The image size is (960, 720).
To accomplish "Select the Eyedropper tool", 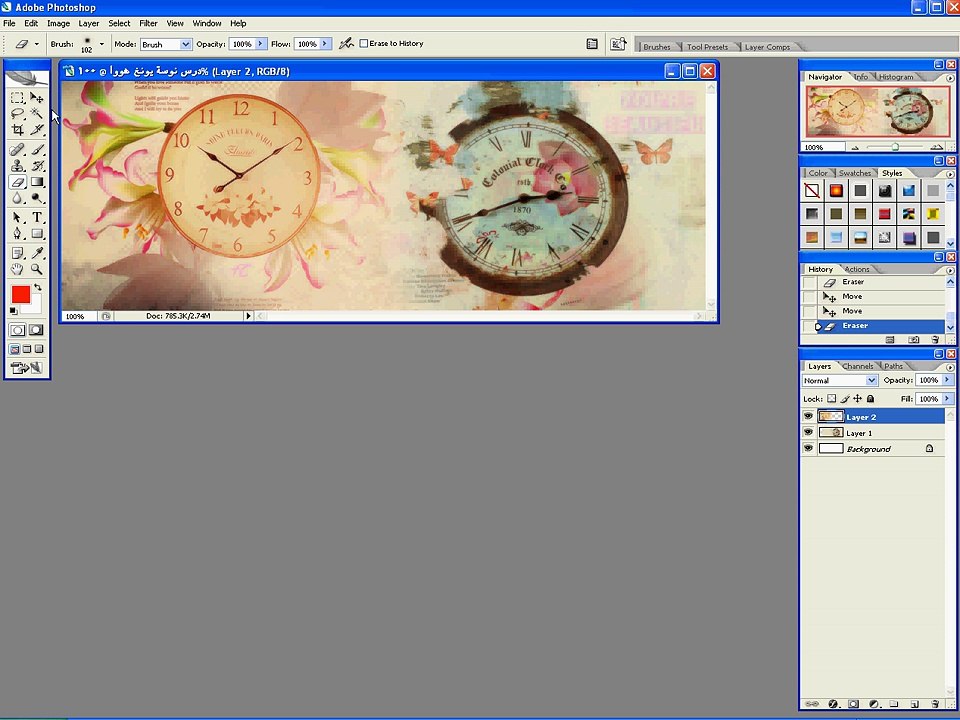I will 37,253.
